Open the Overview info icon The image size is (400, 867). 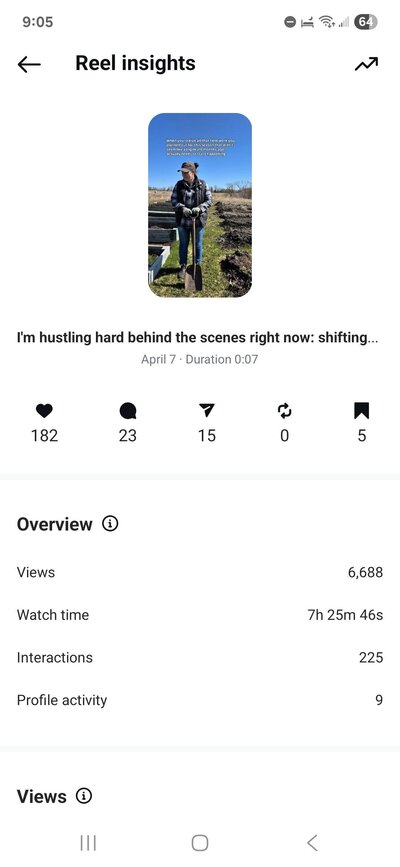110,523
